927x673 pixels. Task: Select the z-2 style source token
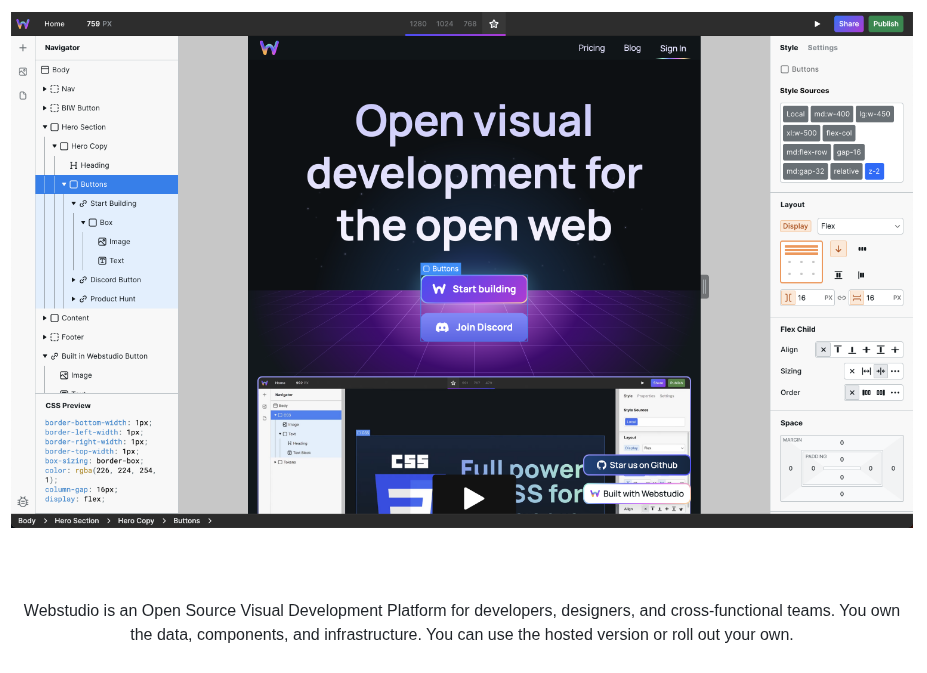874,172
